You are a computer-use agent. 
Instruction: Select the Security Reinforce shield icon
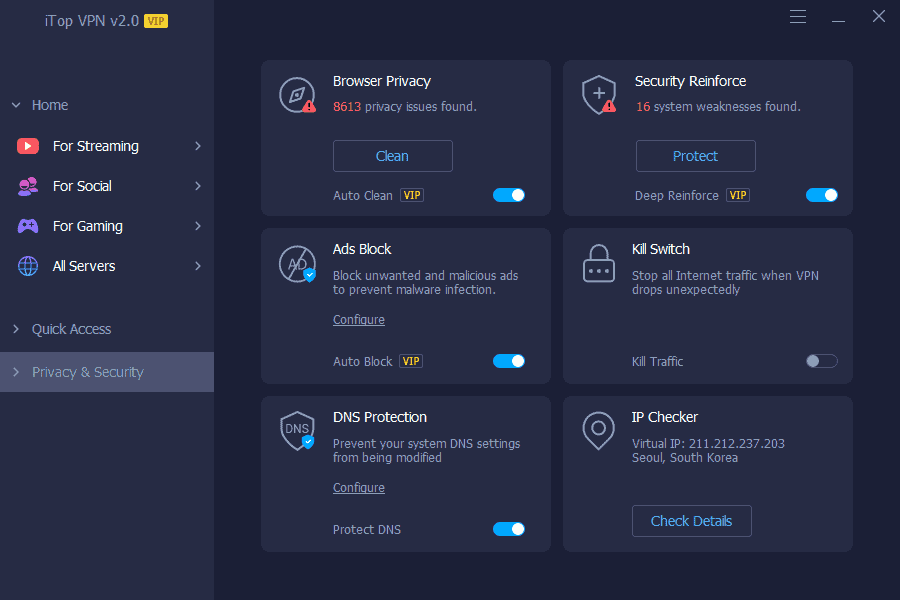[599, 94]
